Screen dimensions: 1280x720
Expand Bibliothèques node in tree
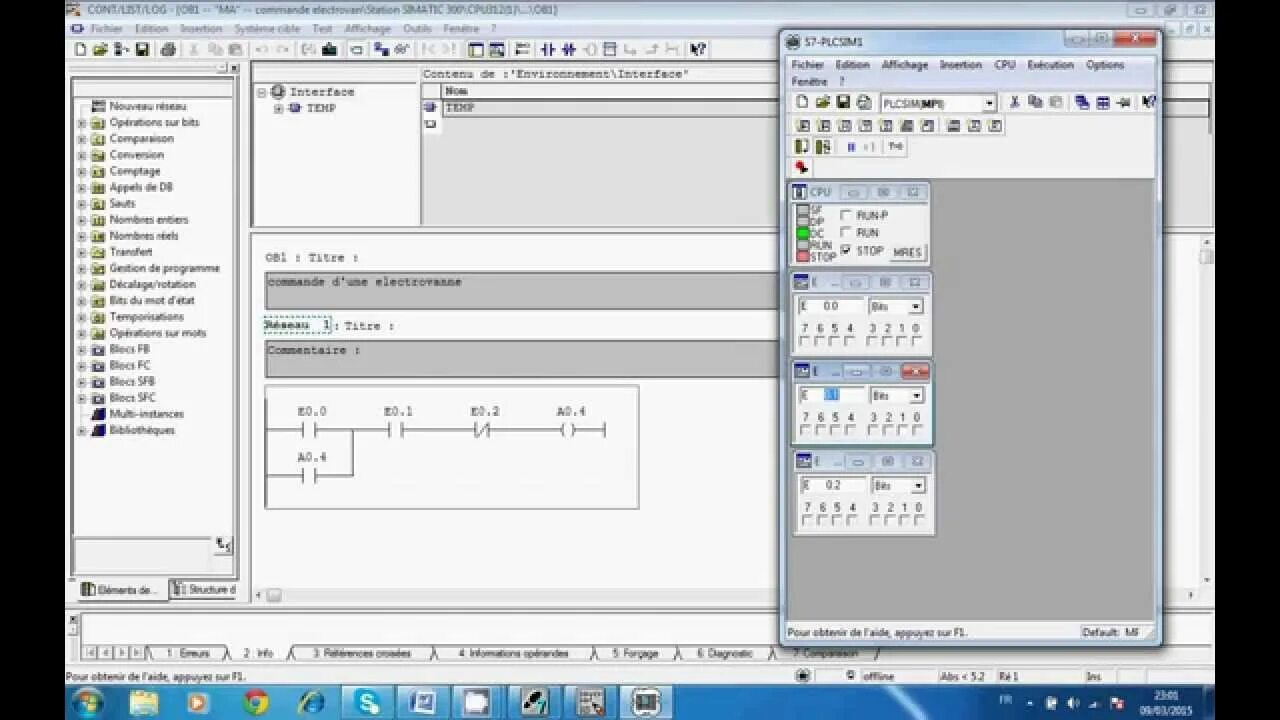(x=82, y=431)
